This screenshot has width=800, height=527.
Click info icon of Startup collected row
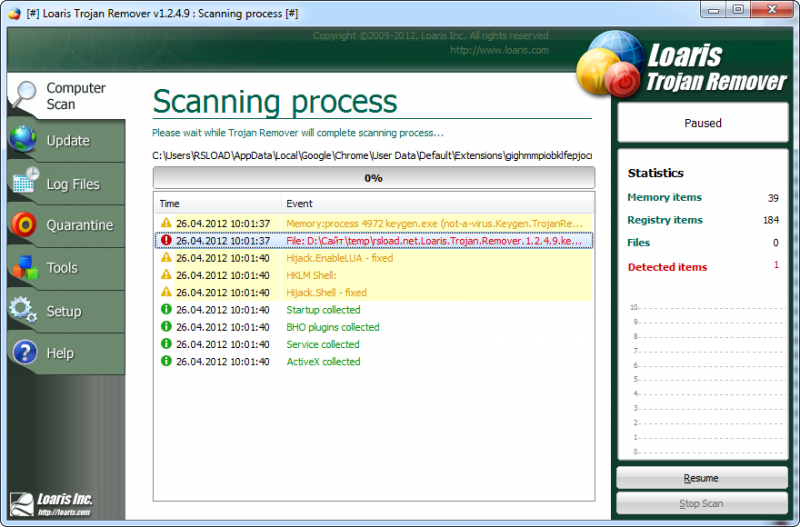[x=166, y=309]
